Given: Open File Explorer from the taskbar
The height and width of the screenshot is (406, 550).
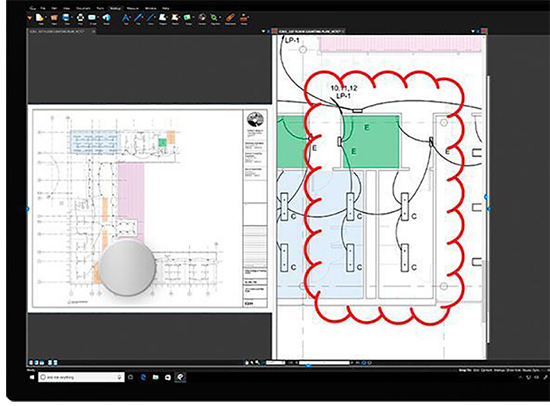Looking at the screenshot, I should [155, 377].
